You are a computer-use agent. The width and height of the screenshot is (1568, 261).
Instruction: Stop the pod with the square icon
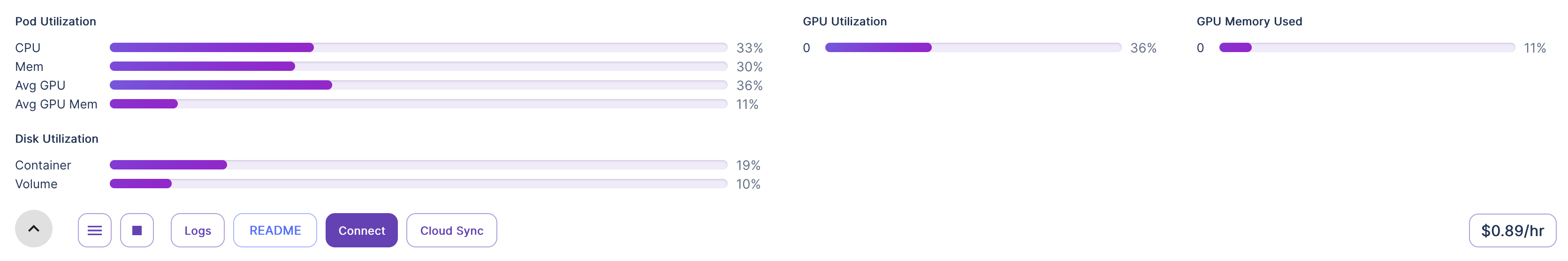[x=137, y=230]
